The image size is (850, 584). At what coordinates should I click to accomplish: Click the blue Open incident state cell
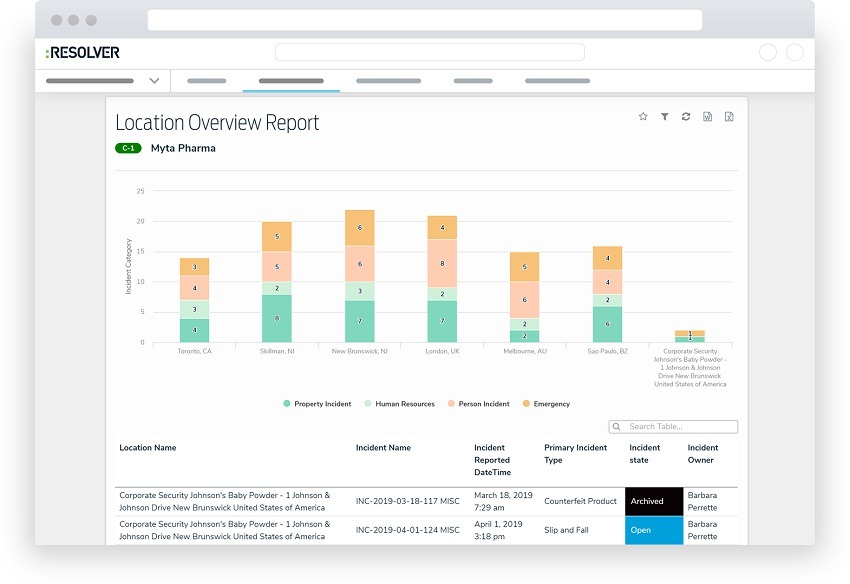coord(654,530)
